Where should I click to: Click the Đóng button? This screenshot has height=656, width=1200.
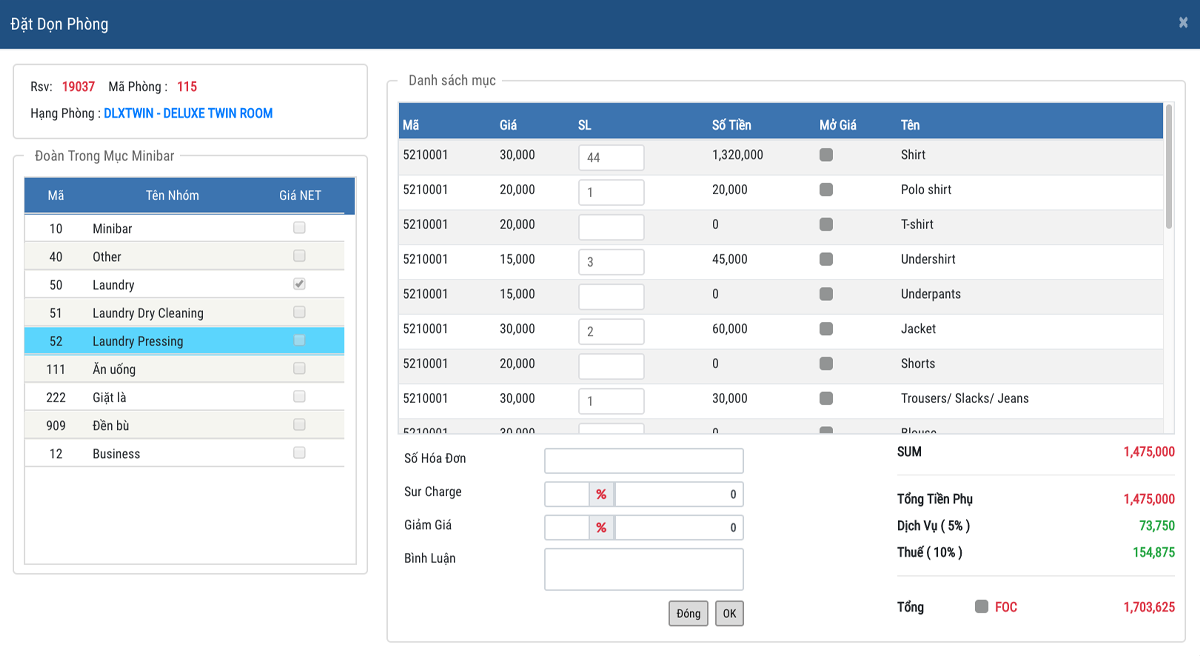tap(688, 613)
